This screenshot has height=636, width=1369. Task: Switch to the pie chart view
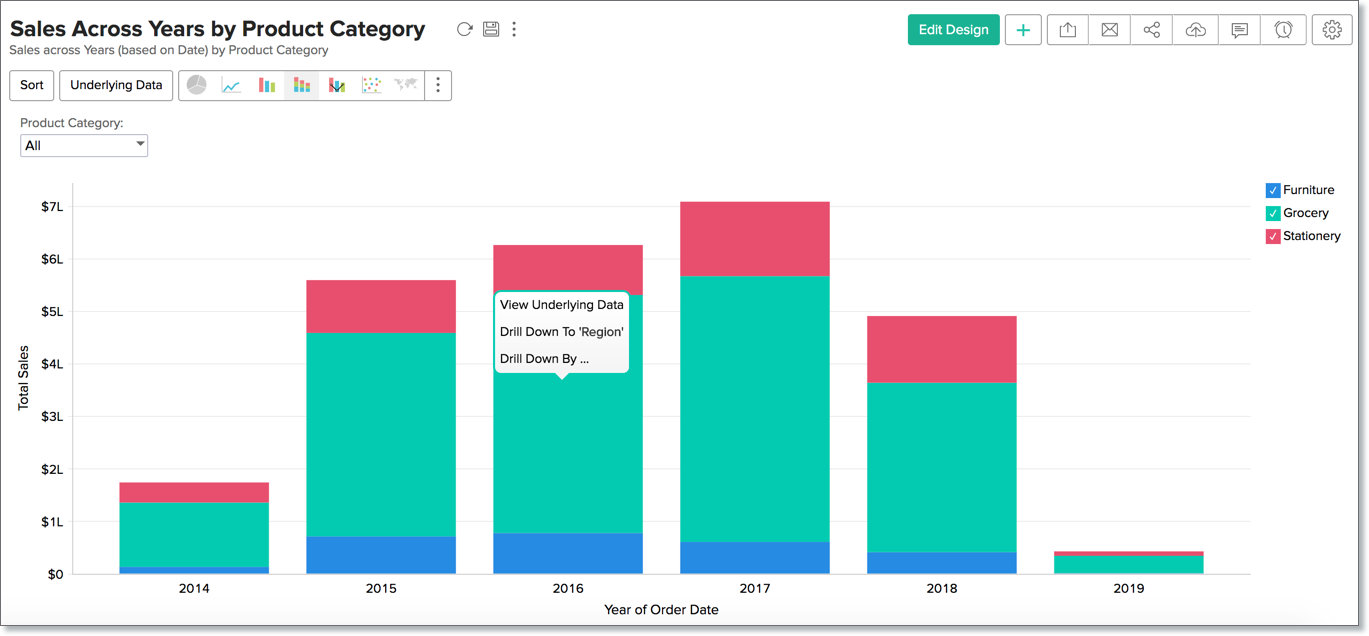(197, 85)
